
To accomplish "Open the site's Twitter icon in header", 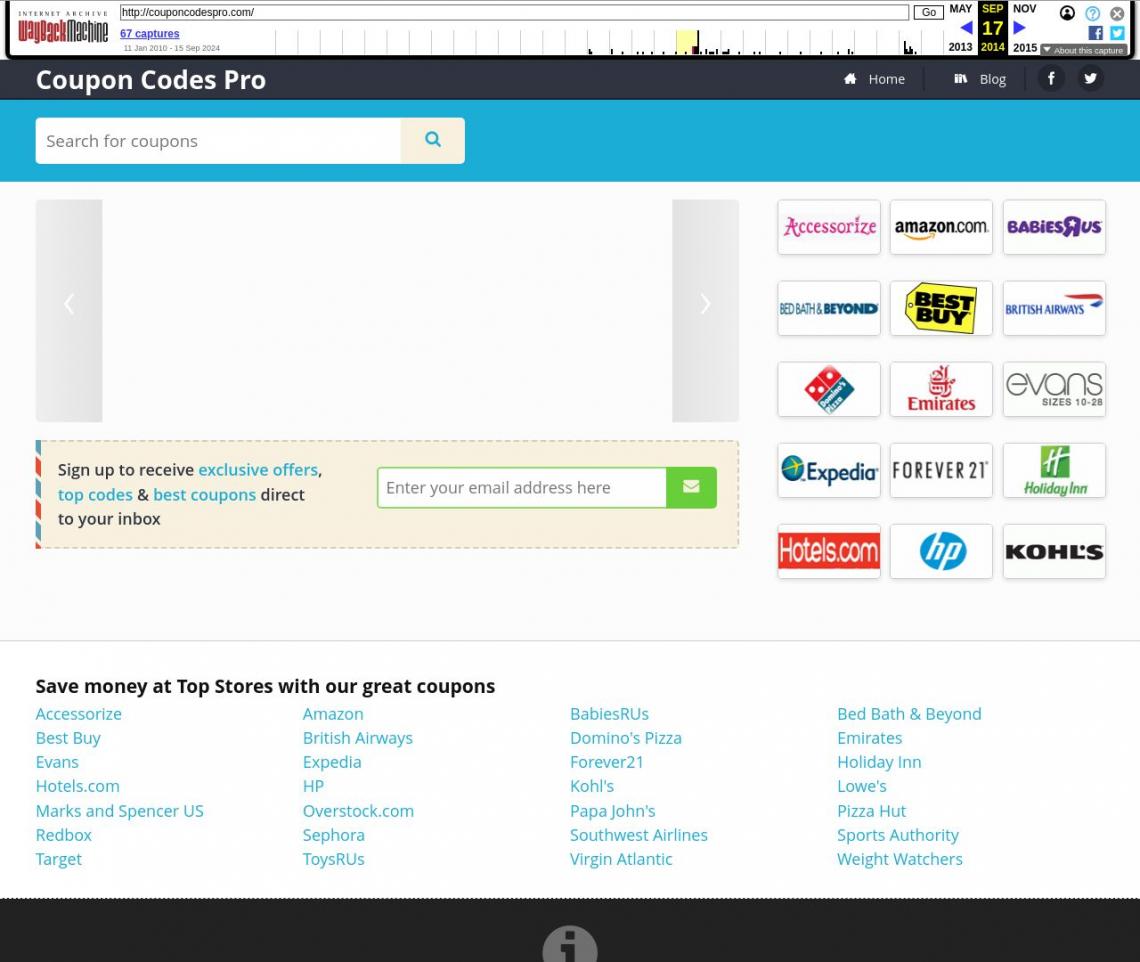I will tap(1090, 79).
